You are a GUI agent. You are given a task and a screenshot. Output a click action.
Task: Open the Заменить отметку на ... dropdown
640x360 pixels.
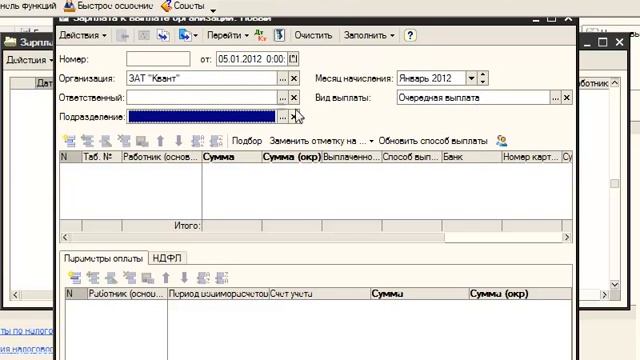322,141
